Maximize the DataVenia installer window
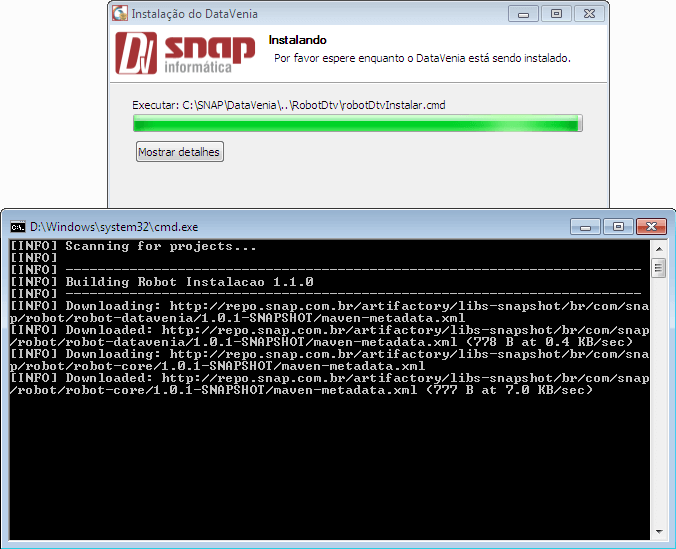 [557, 14]
